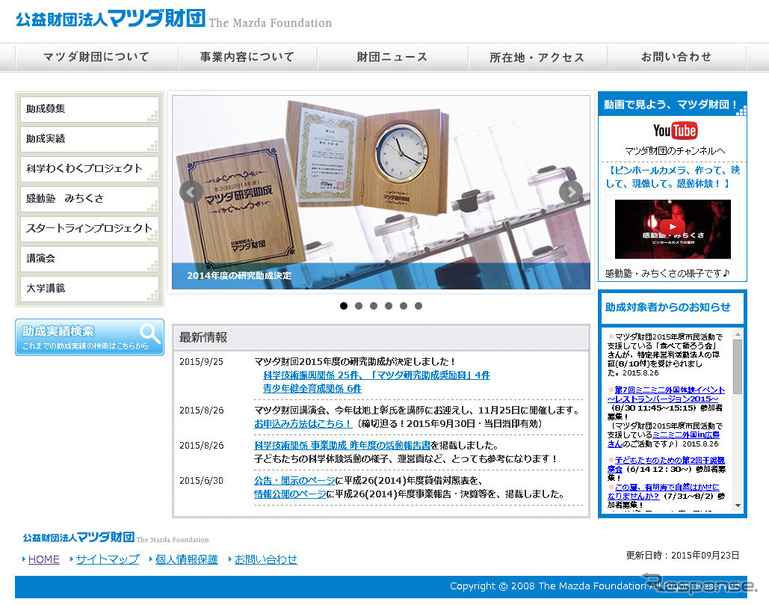Open 科学わくわくプロジェクト sidebar item

(x=89, y=169)
